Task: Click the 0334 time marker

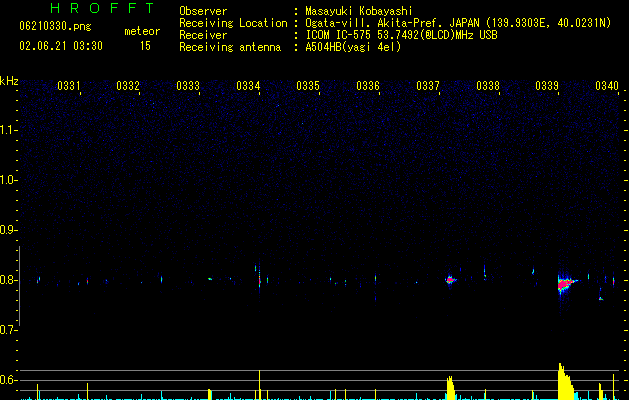Action: click(248, 86)
